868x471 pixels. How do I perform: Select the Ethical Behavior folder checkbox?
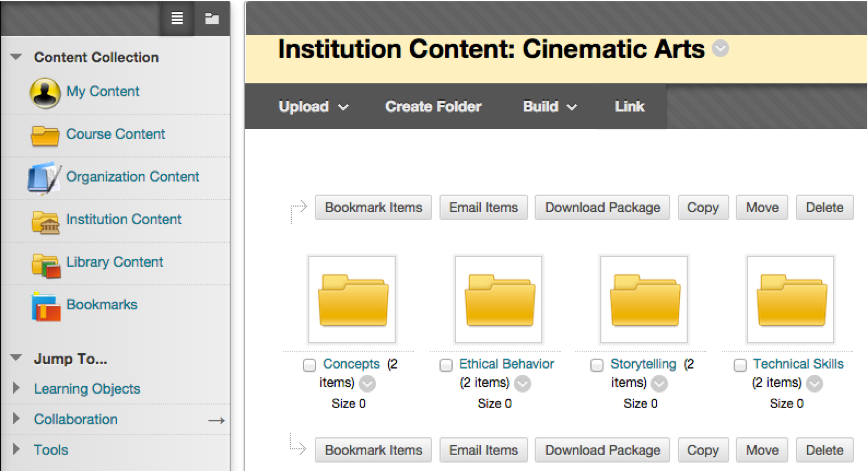click(x=446, y=366)
